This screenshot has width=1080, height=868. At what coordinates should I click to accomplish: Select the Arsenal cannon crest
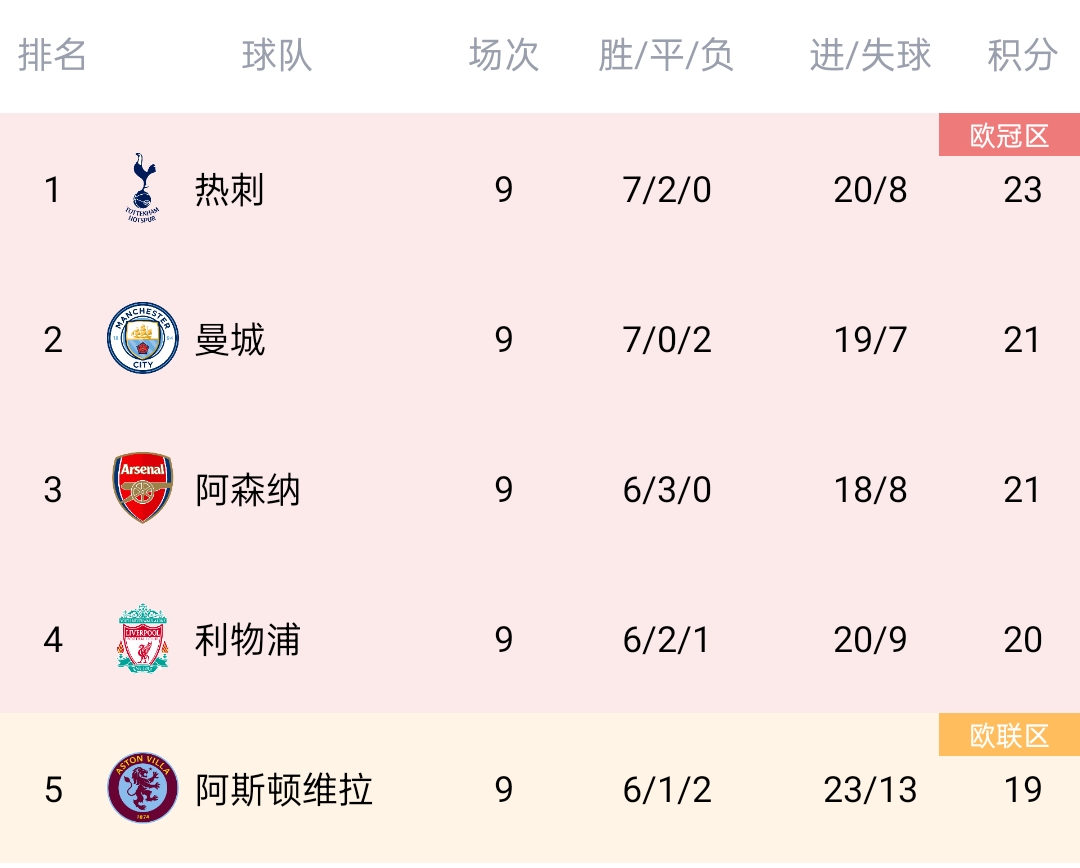click(143, 488)
